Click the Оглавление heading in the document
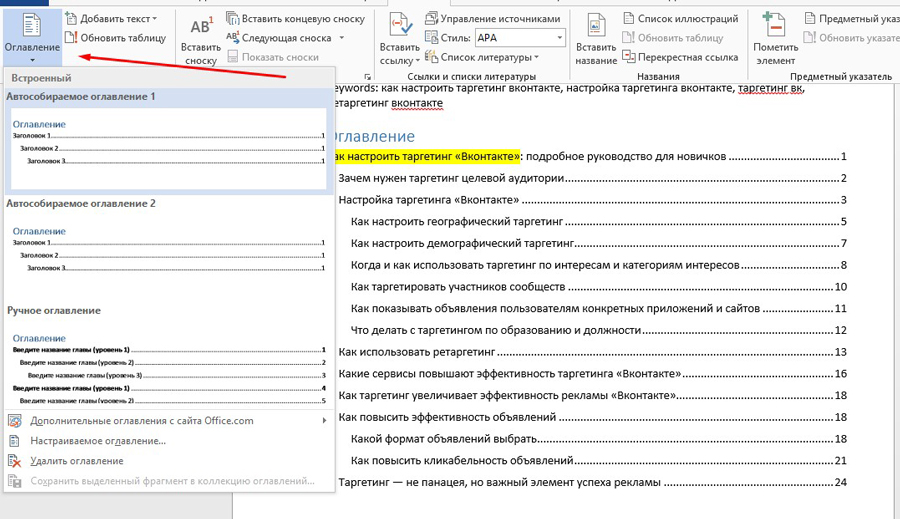 point(374,137)
